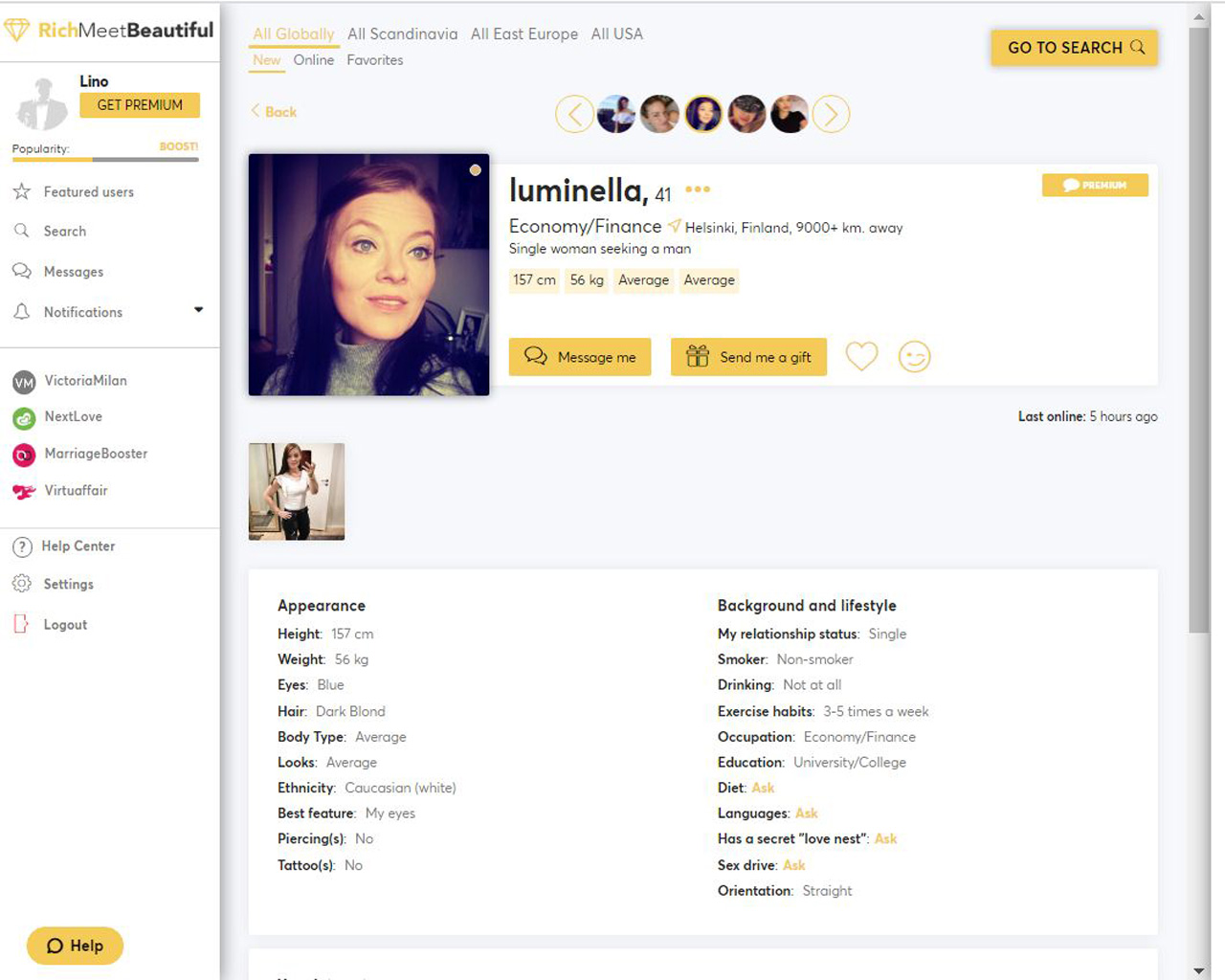This screenshot has width=1225, height=980.
Task: Switch to the All Scandinavia tab
Action: (402, 33)
